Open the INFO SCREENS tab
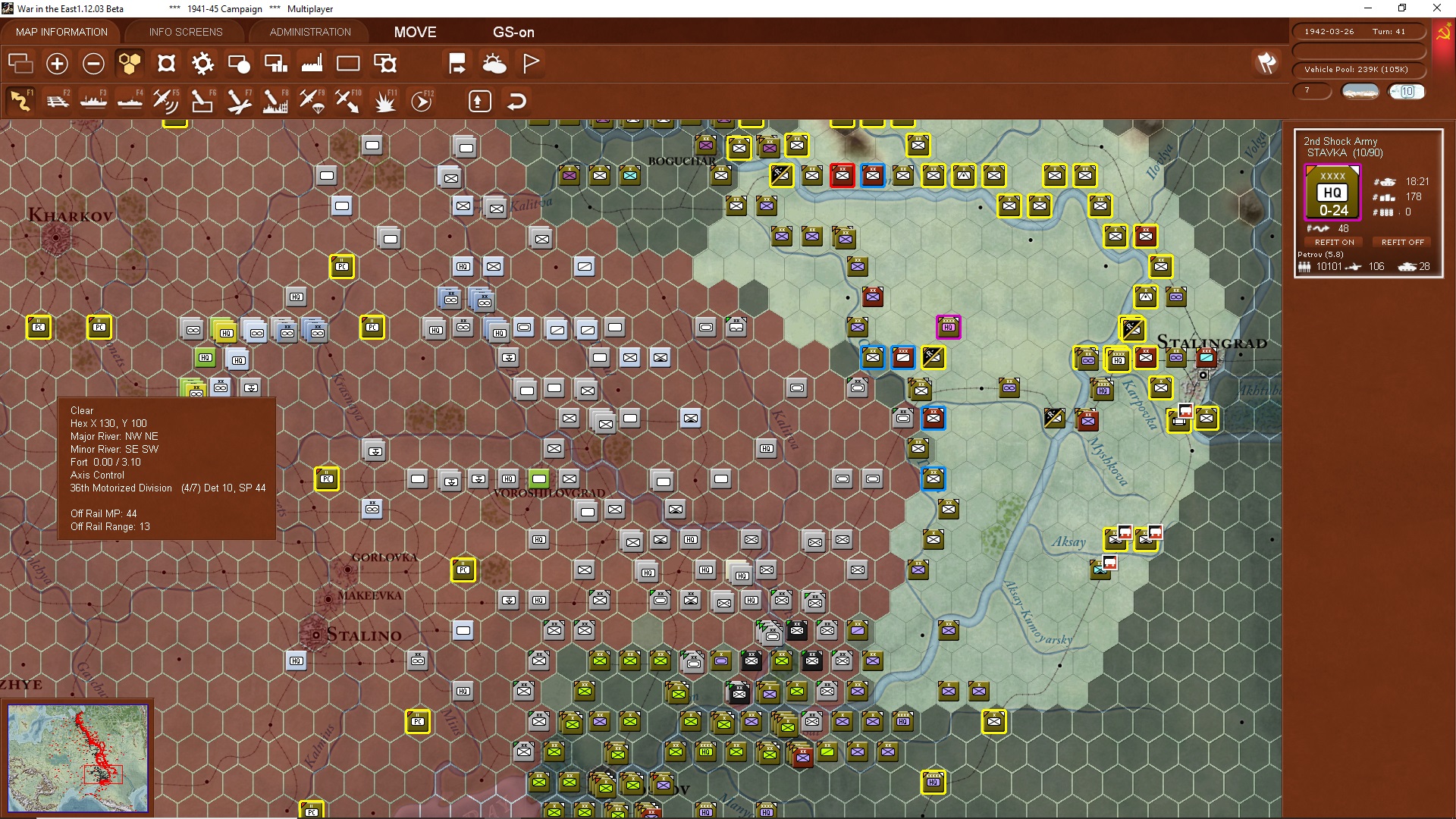This screenshot has height=819, width=1456. [186, 32]
